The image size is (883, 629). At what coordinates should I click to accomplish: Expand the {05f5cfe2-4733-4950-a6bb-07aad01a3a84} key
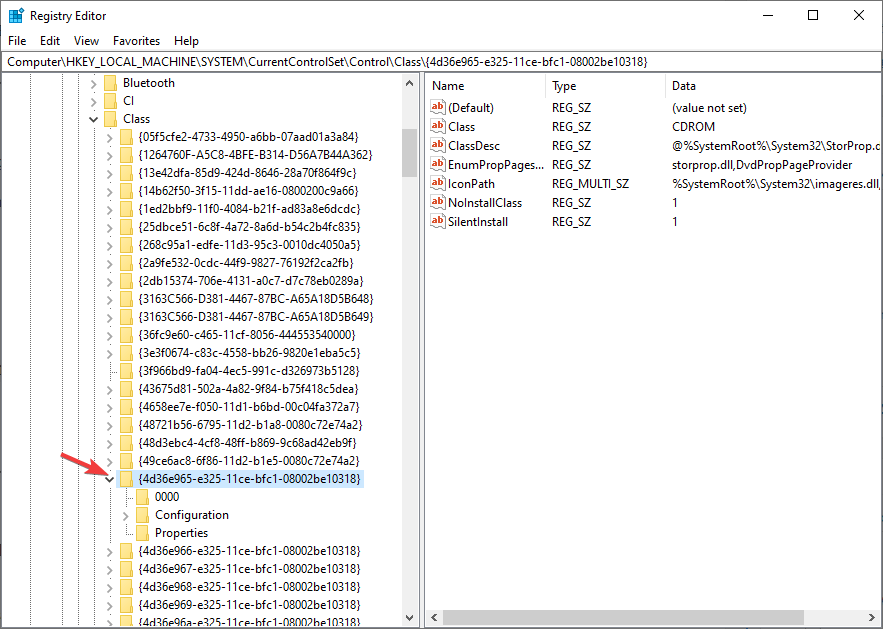[x=110, y=137]
